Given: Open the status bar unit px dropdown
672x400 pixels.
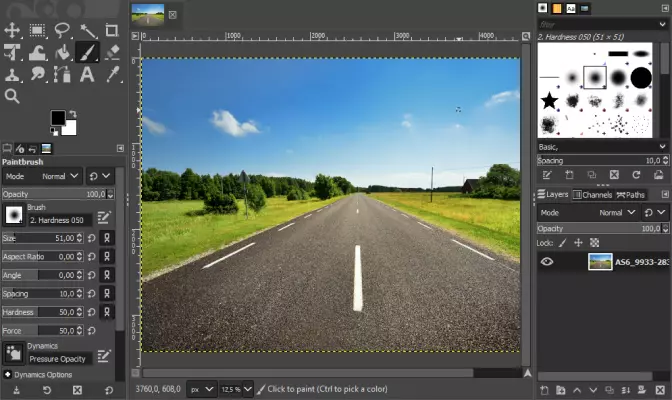Looking at the screenshot, I should [201, 389].
